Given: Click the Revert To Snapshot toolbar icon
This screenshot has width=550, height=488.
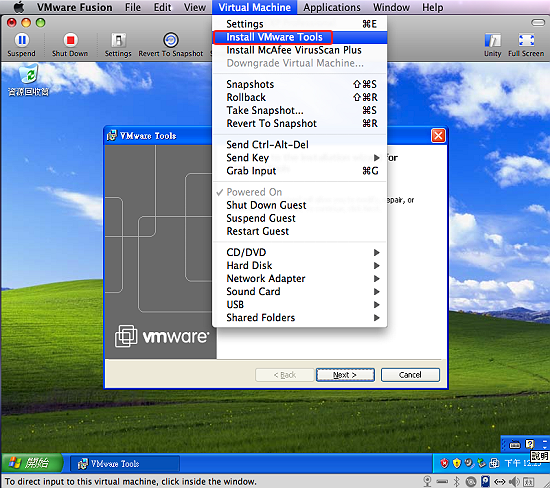Looking at the screenshot, I should 171,40.
